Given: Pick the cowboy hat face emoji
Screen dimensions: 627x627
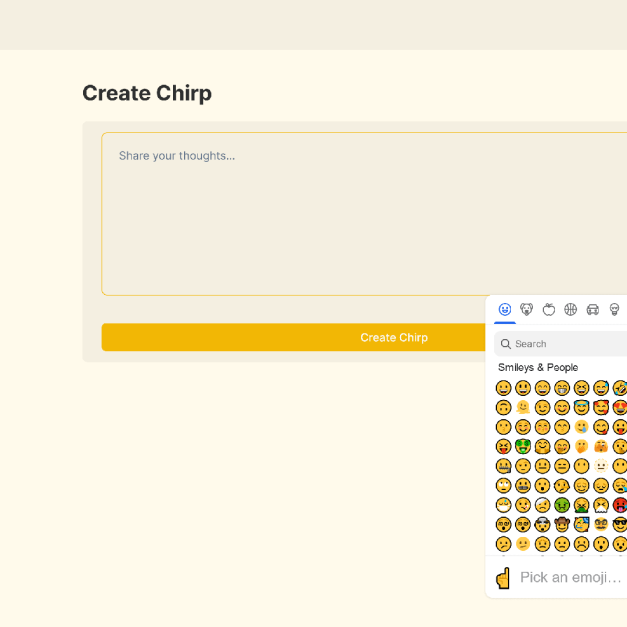Looking at the screenshot, I should pyautogui.click(x=562, y=525).
